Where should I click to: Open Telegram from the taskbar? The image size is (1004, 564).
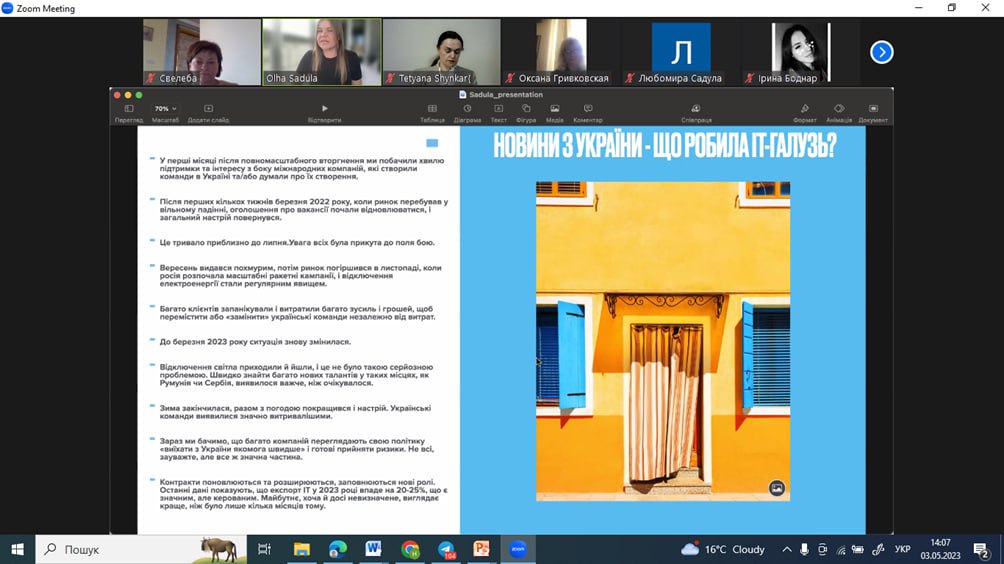[446, 549]
